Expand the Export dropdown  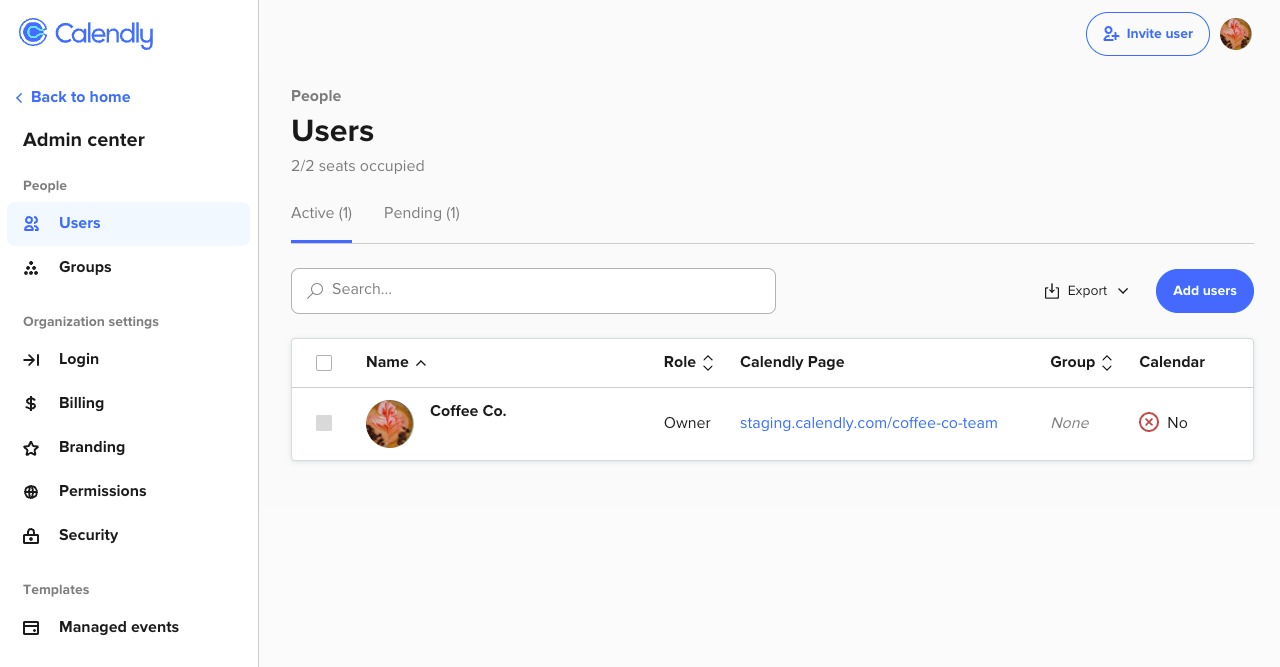pos(1086,291)
